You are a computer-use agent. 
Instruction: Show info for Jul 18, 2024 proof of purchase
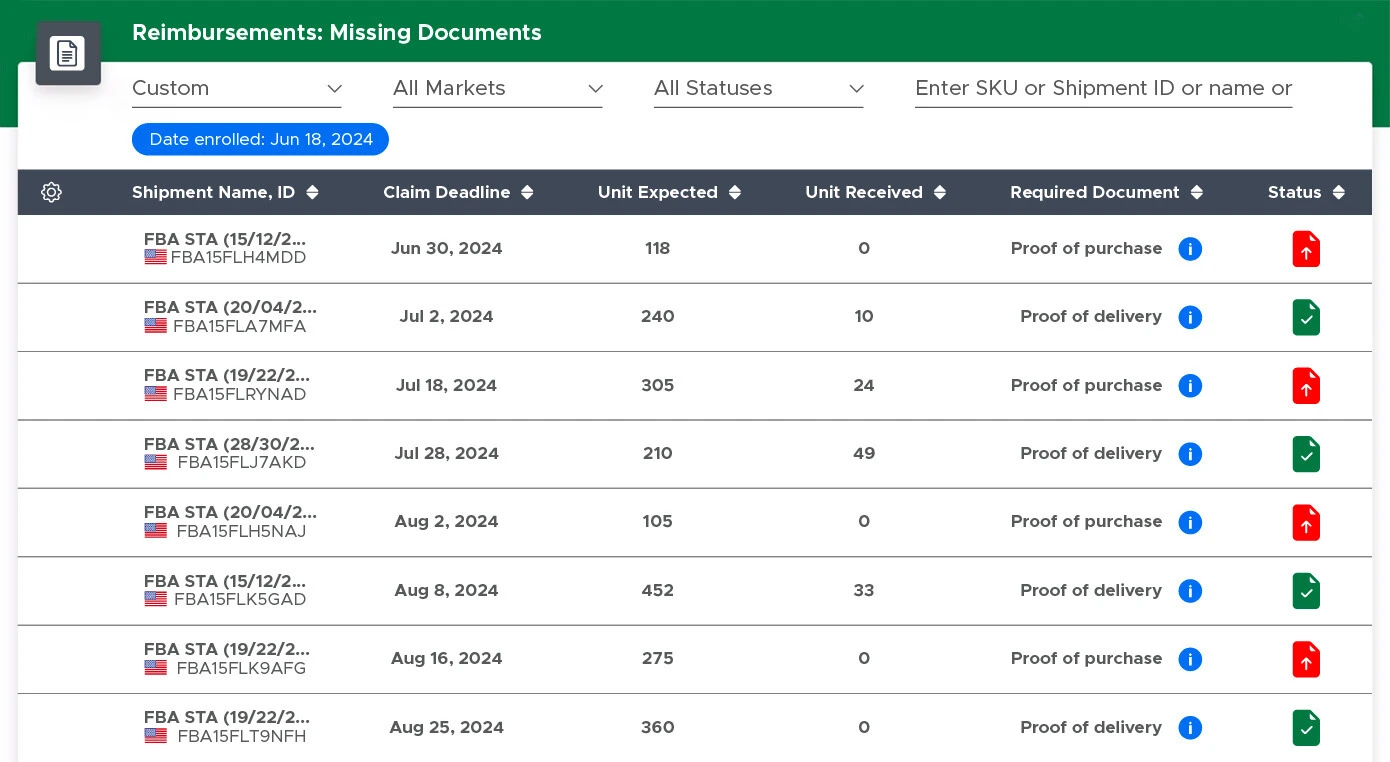[1190, 386]
